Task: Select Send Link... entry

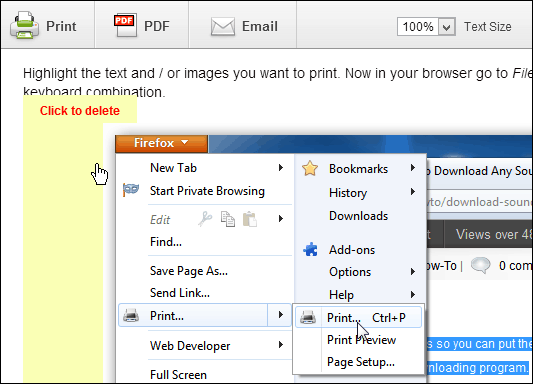Action: tap(180, 293)
